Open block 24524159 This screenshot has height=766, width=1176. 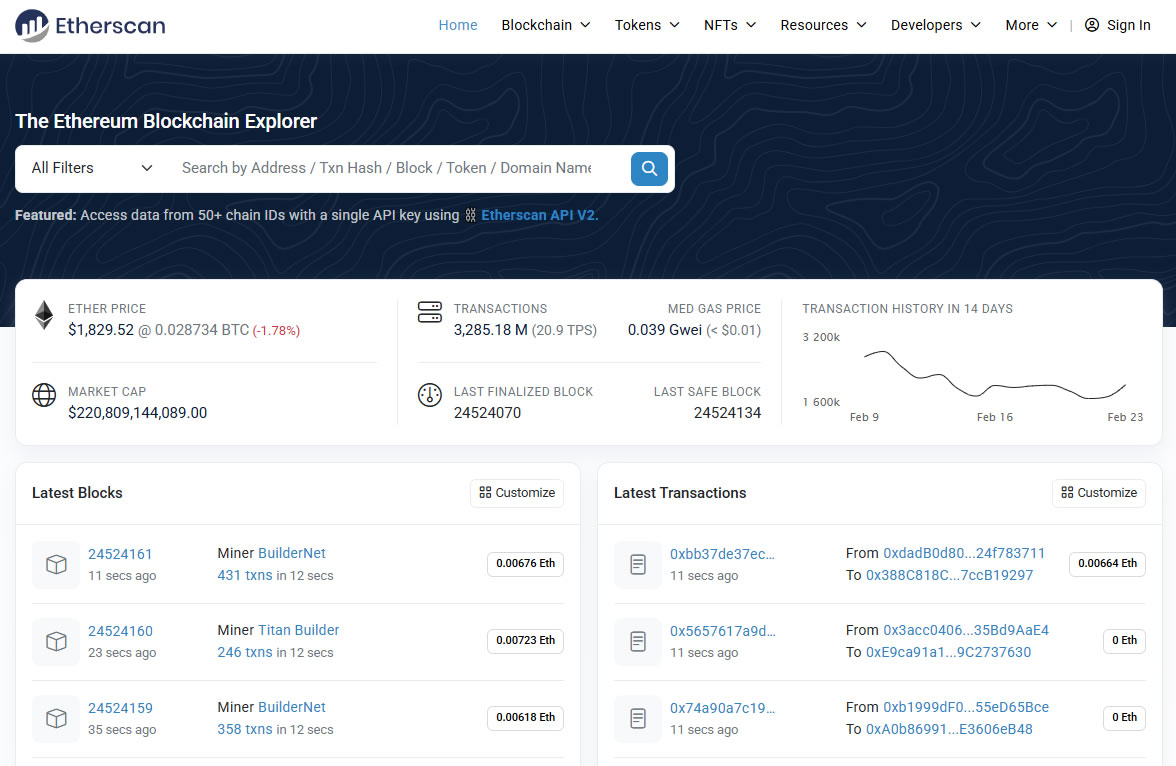click(120, 708)
